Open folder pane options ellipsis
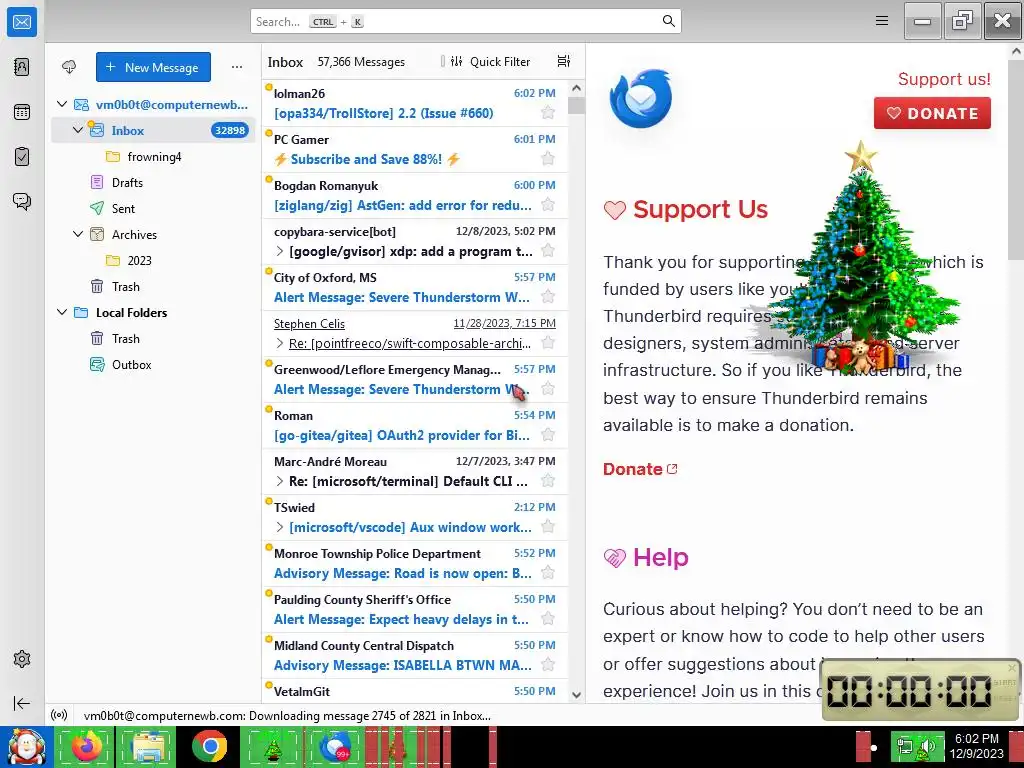Screen dimensions: 1024x768 pos(236,67)
